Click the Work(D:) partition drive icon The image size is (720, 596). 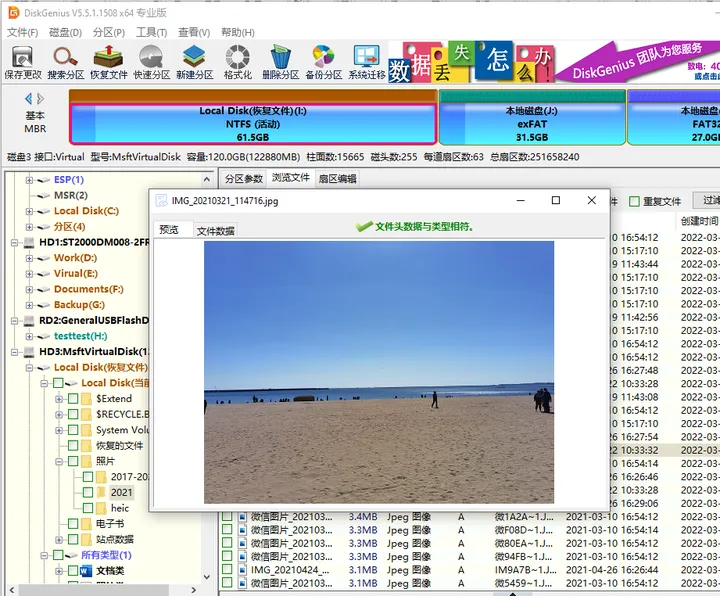click(44, 258)
